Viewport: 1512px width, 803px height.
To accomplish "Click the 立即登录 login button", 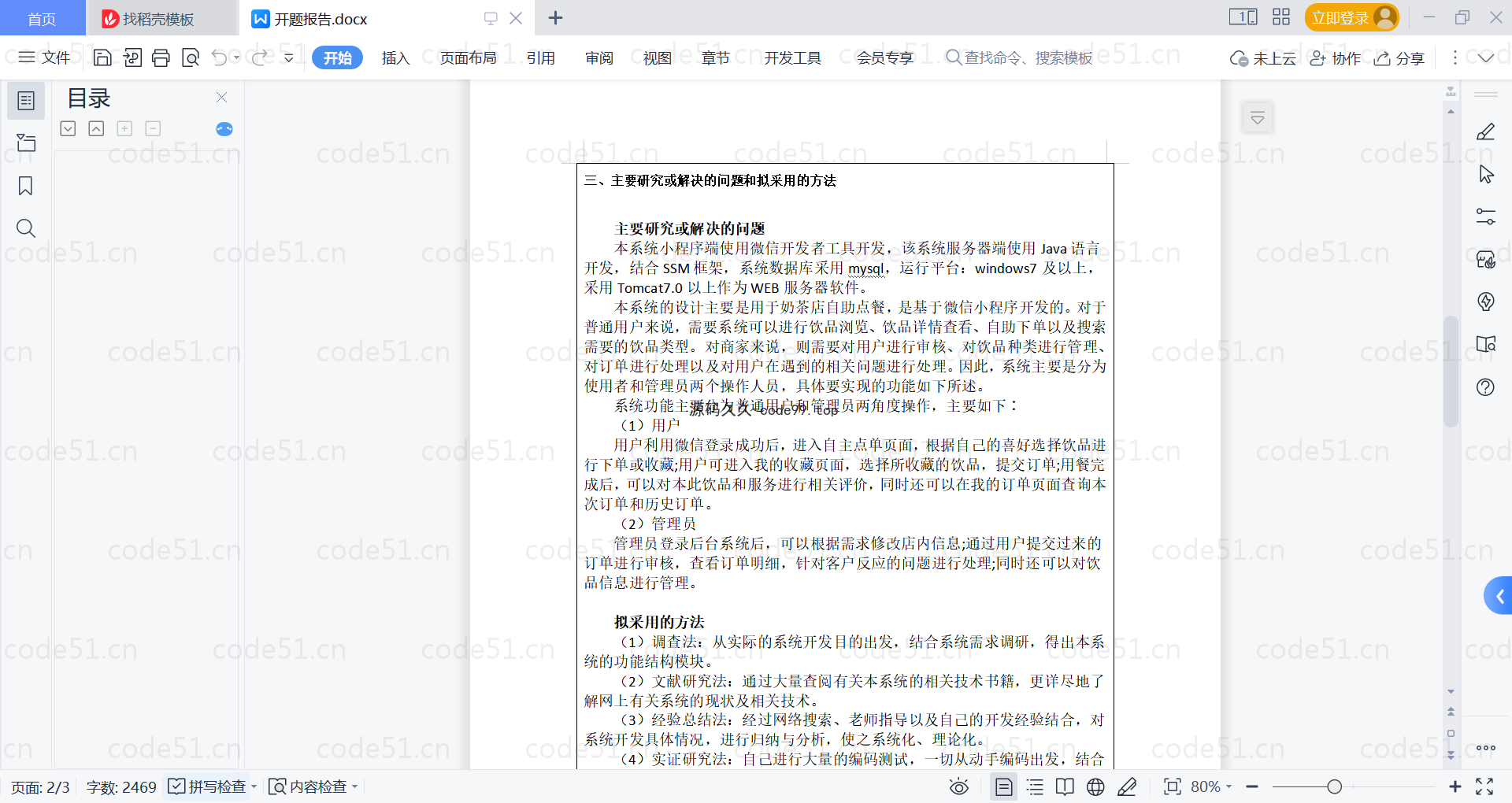I will point(1351,17).
